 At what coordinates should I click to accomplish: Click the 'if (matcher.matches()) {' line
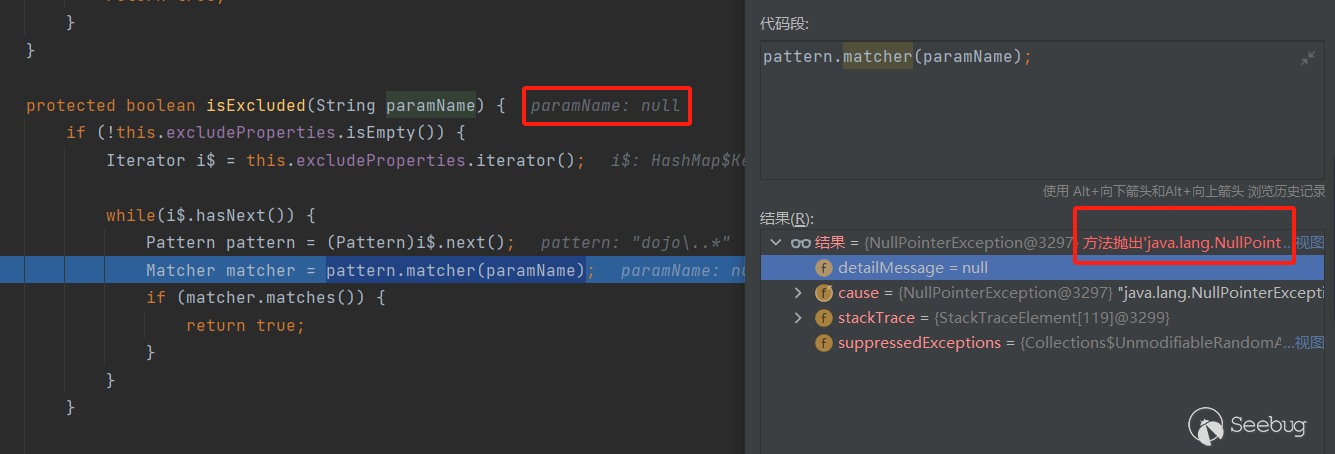coord(265,298)
